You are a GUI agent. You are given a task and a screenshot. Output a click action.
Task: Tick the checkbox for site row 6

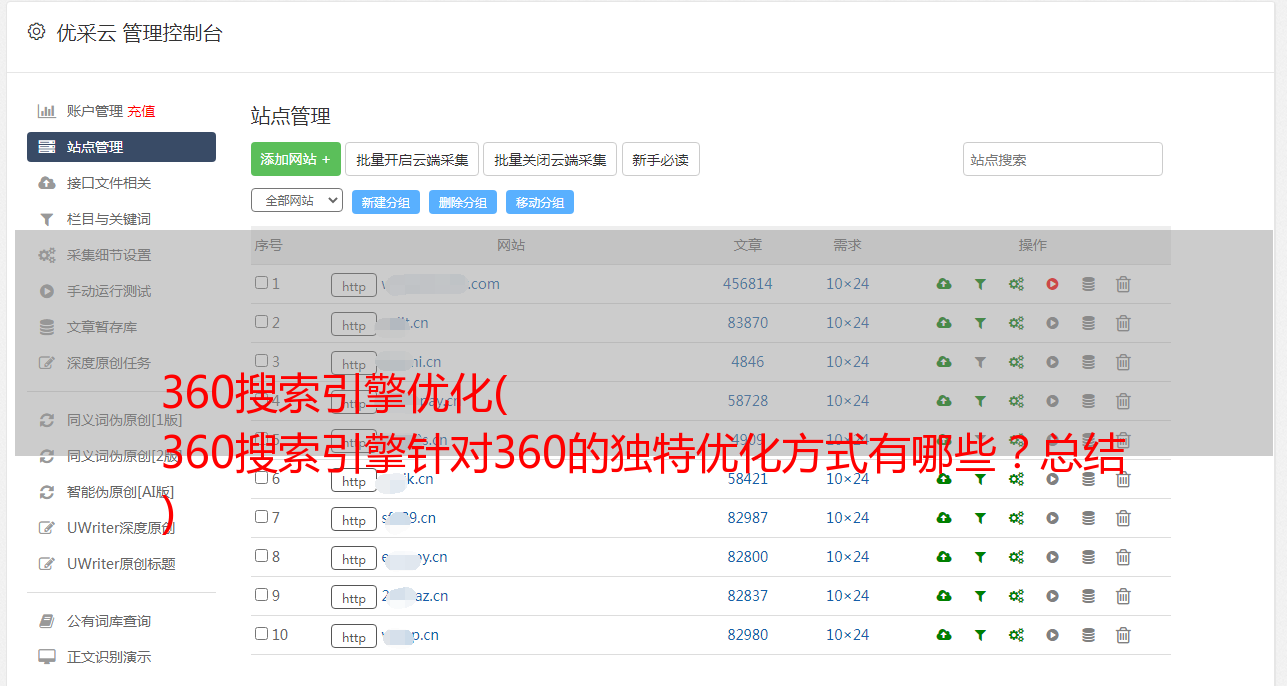pyautogui.click(x=261, y=478)
